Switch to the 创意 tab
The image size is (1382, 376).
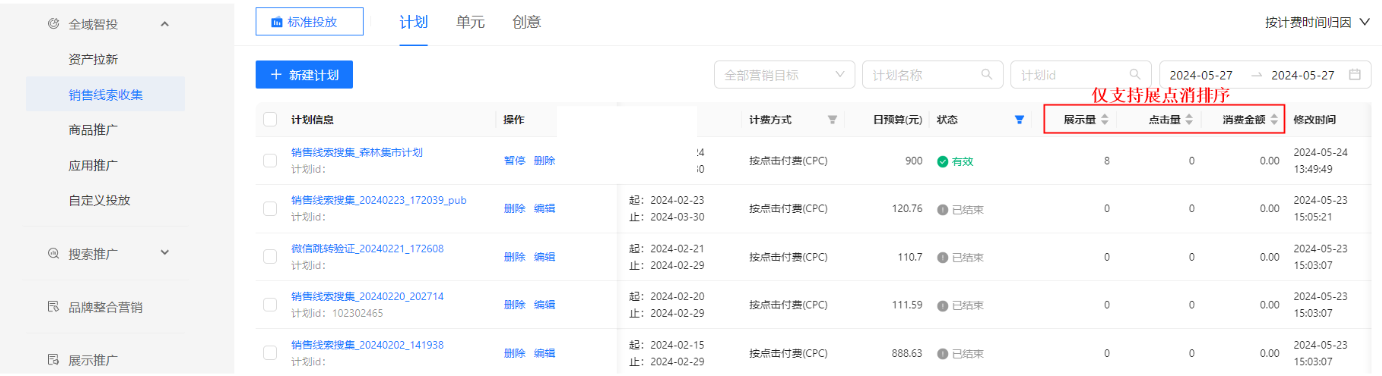tap(526, 22)
